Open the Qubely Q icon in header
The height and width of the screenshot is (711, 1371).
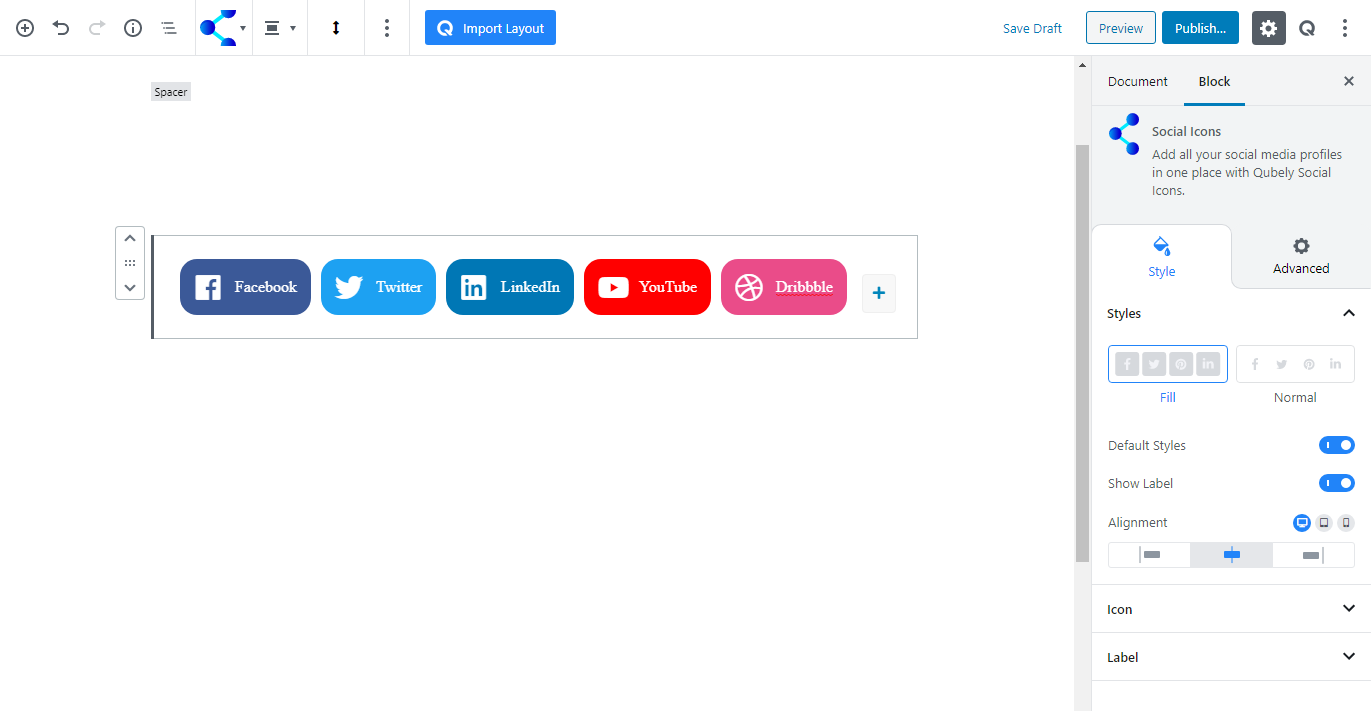pos(1307,28)
